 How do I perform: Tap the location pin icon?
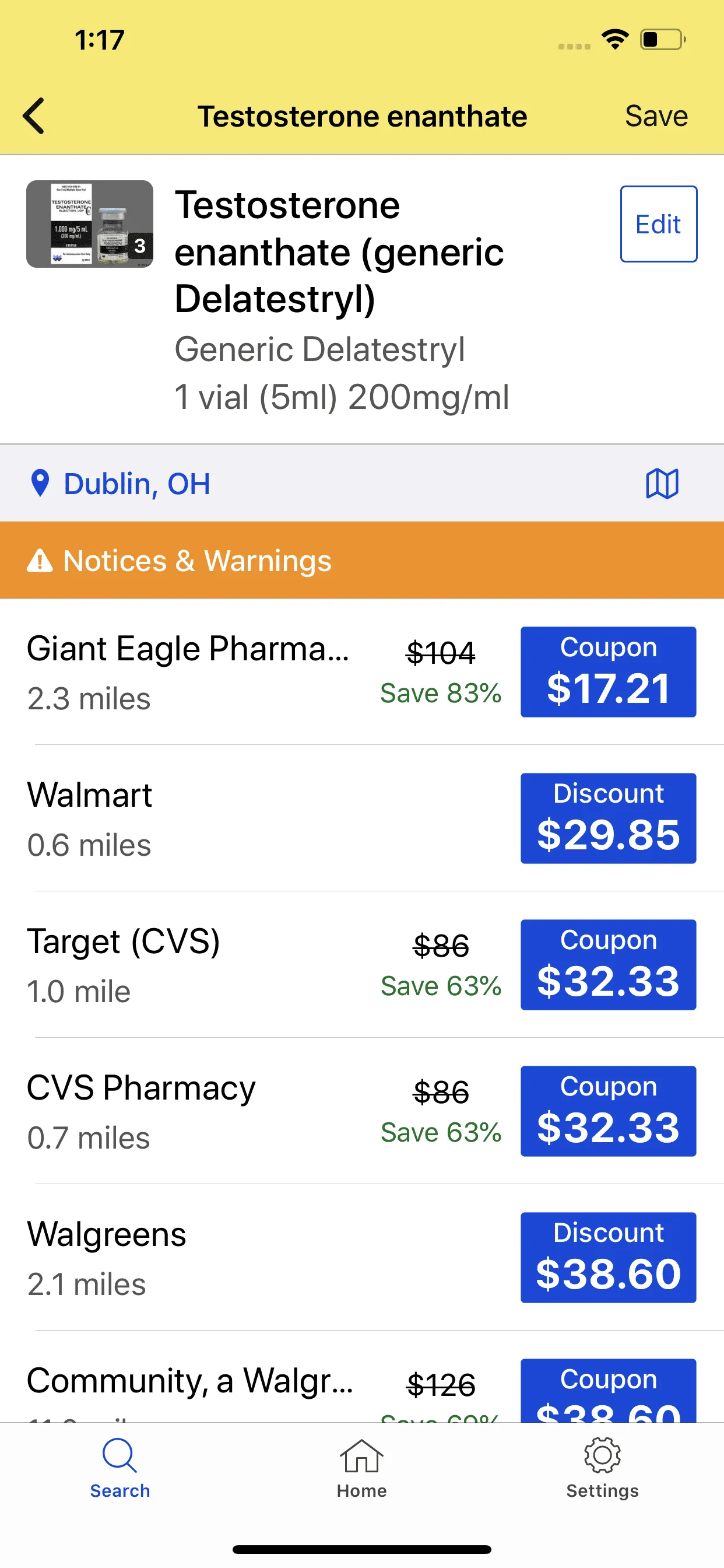tap(40, 484)
